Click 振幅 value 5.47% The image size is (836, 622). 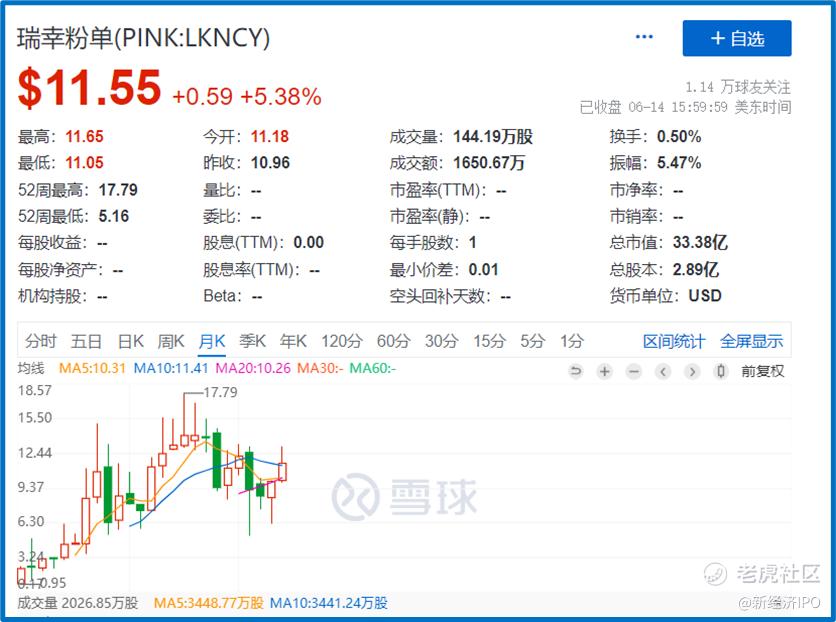[679, 163]
